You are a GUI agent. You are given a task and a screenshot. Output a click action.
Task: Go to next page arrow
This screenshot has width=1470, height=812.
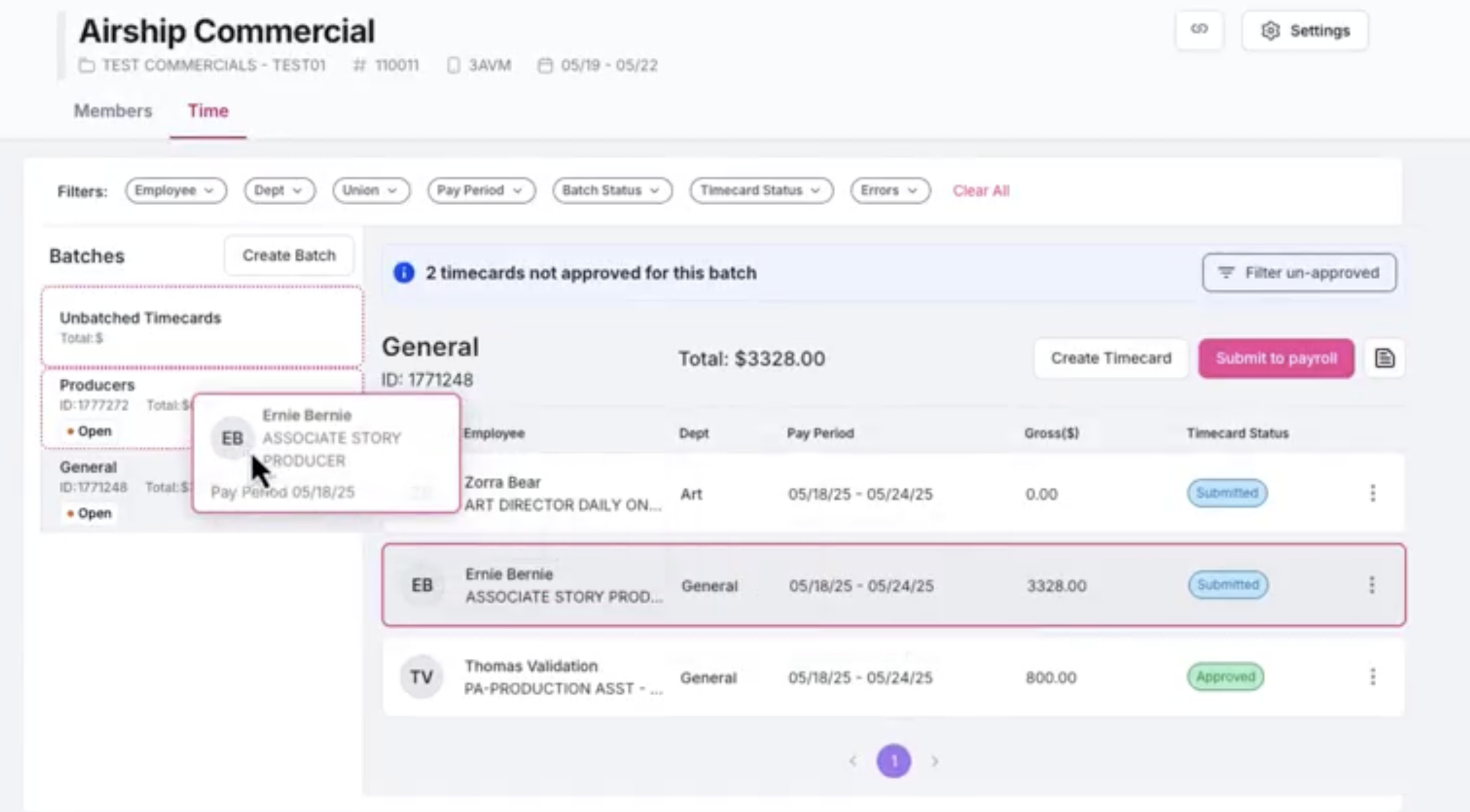[935, 761]
